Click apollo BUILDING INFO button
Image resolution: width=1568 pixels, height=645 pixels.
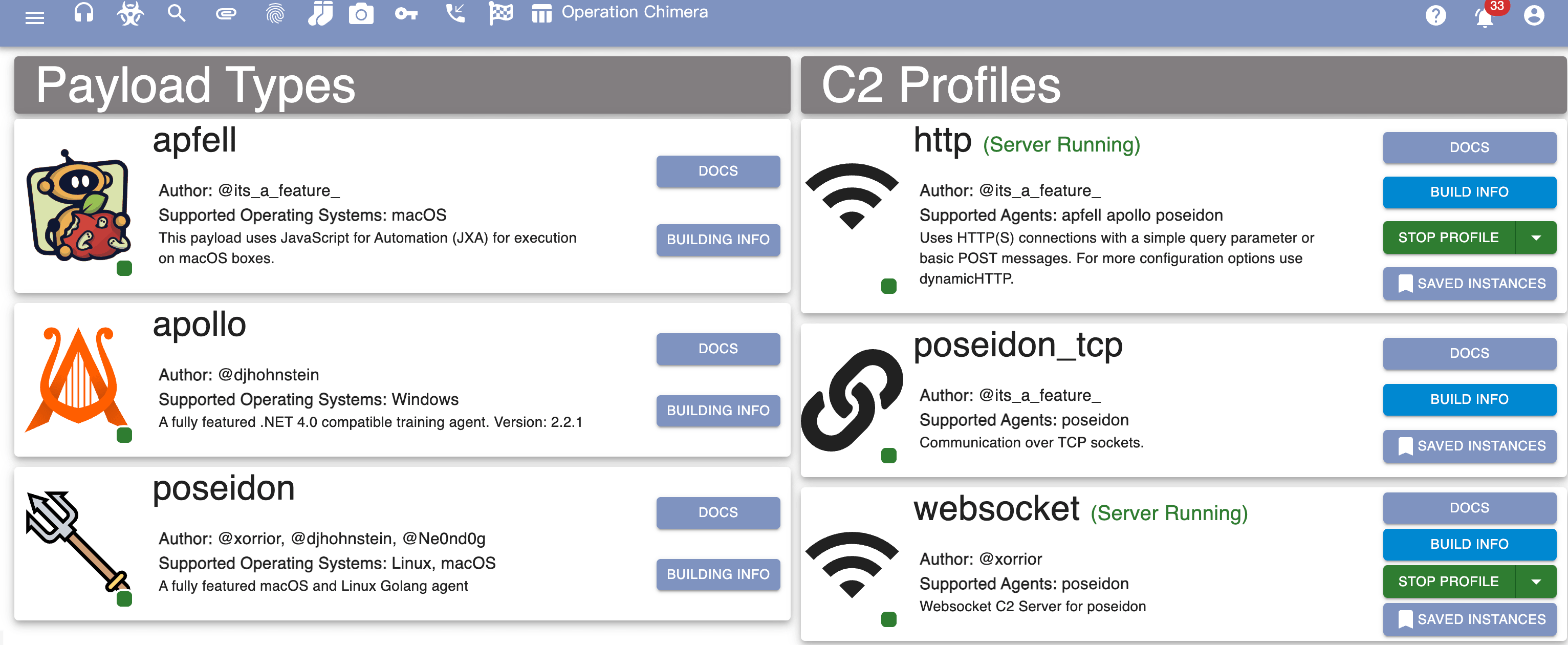pos(717,411)
